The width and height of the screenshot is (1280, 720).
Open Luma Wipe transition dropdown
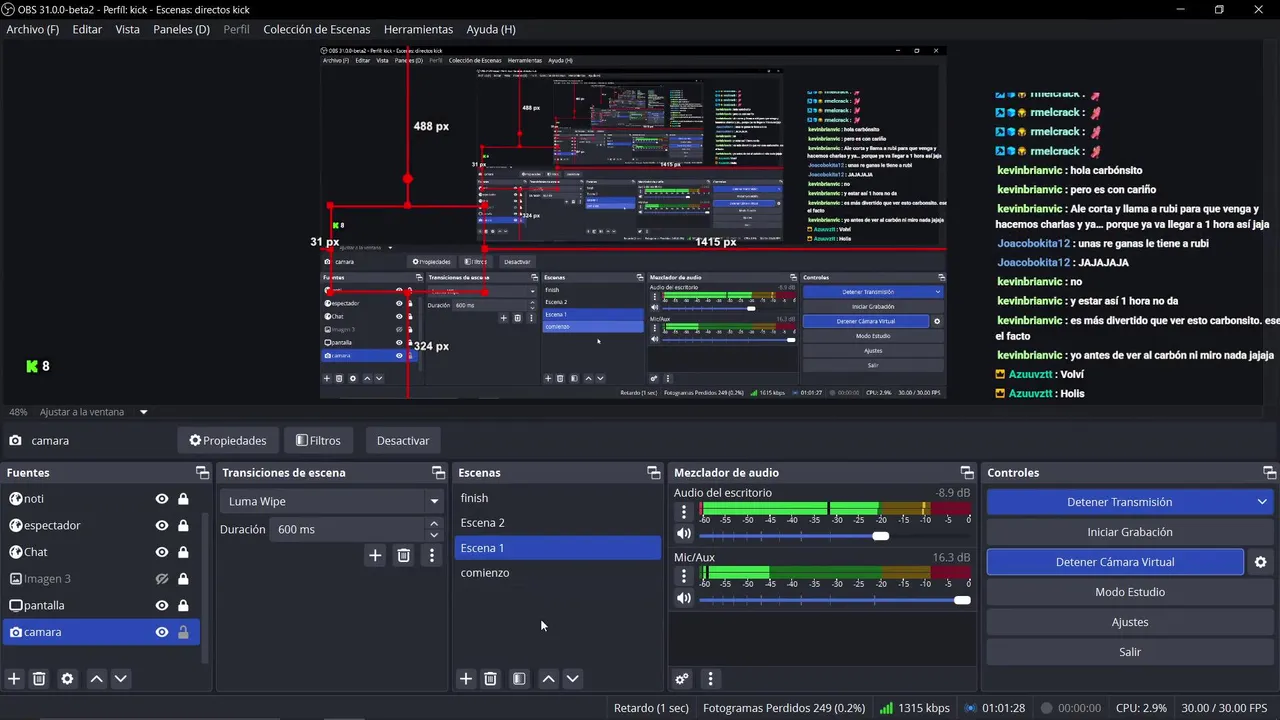[x=434, y=501]
